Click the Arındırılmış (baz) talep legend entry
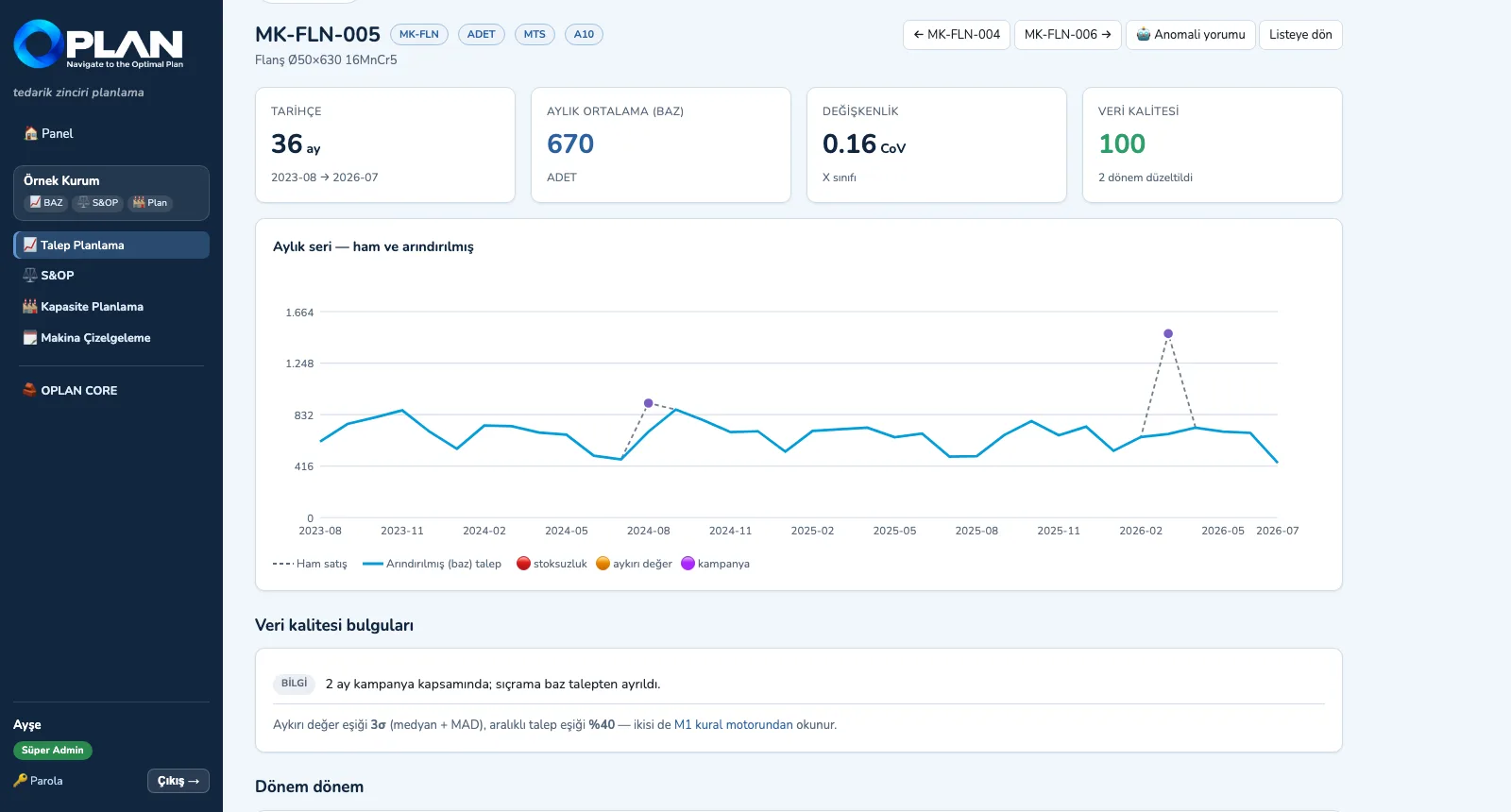1511x812 pixels. point(433,564)
